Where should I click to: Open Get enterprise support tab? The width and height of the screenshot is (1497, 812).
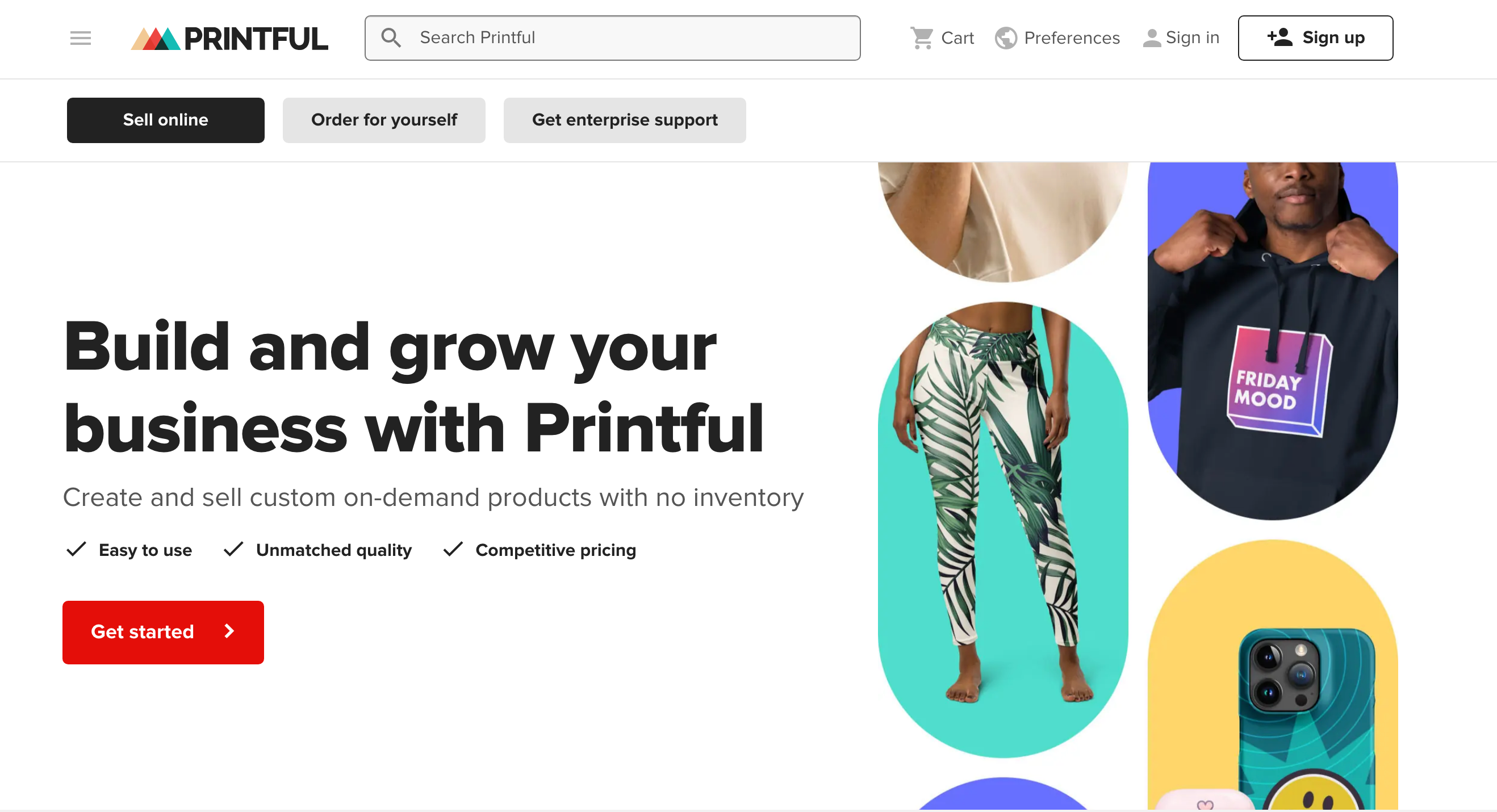point(625,120)
